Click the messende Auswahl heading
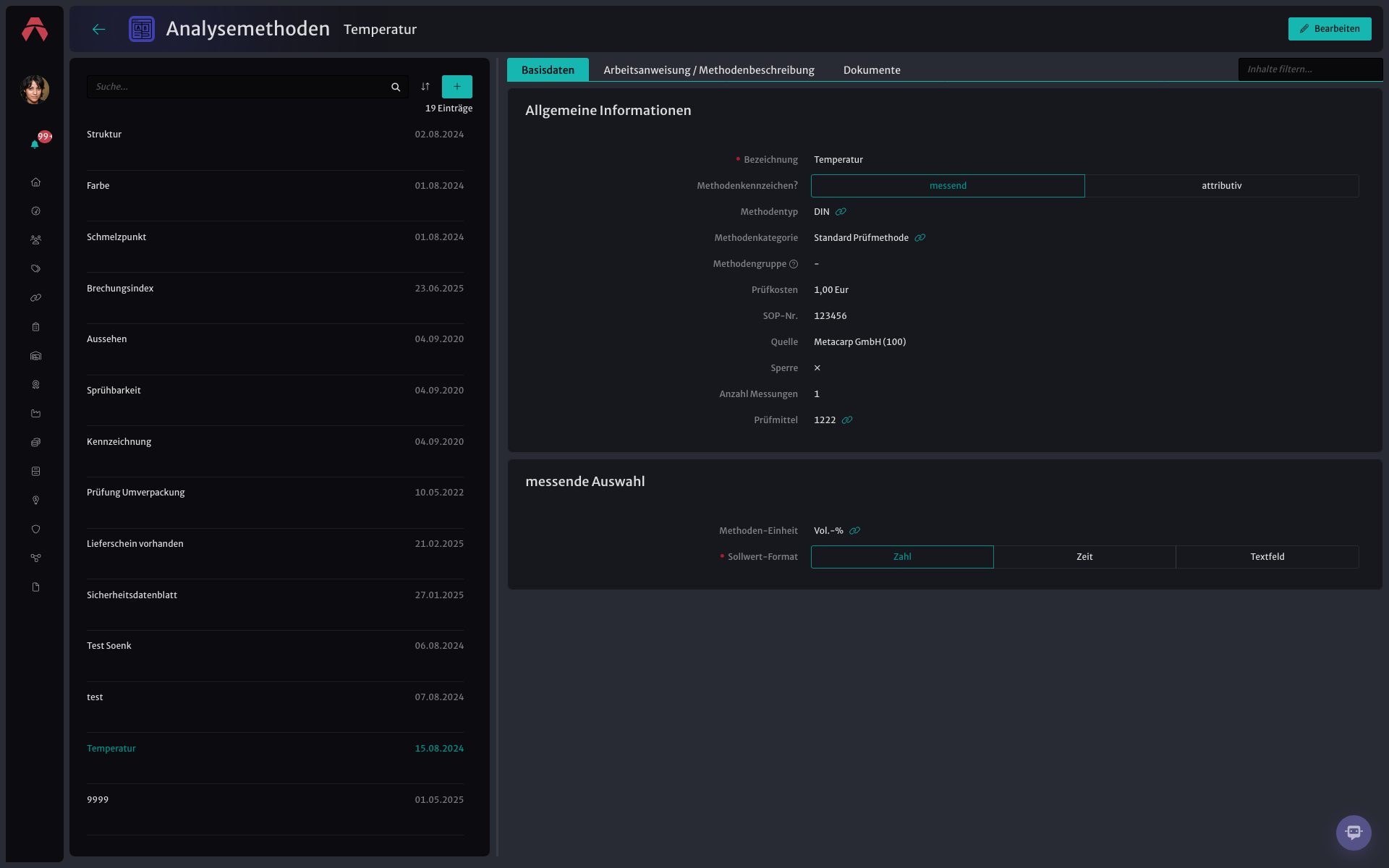 click(585, 482)
